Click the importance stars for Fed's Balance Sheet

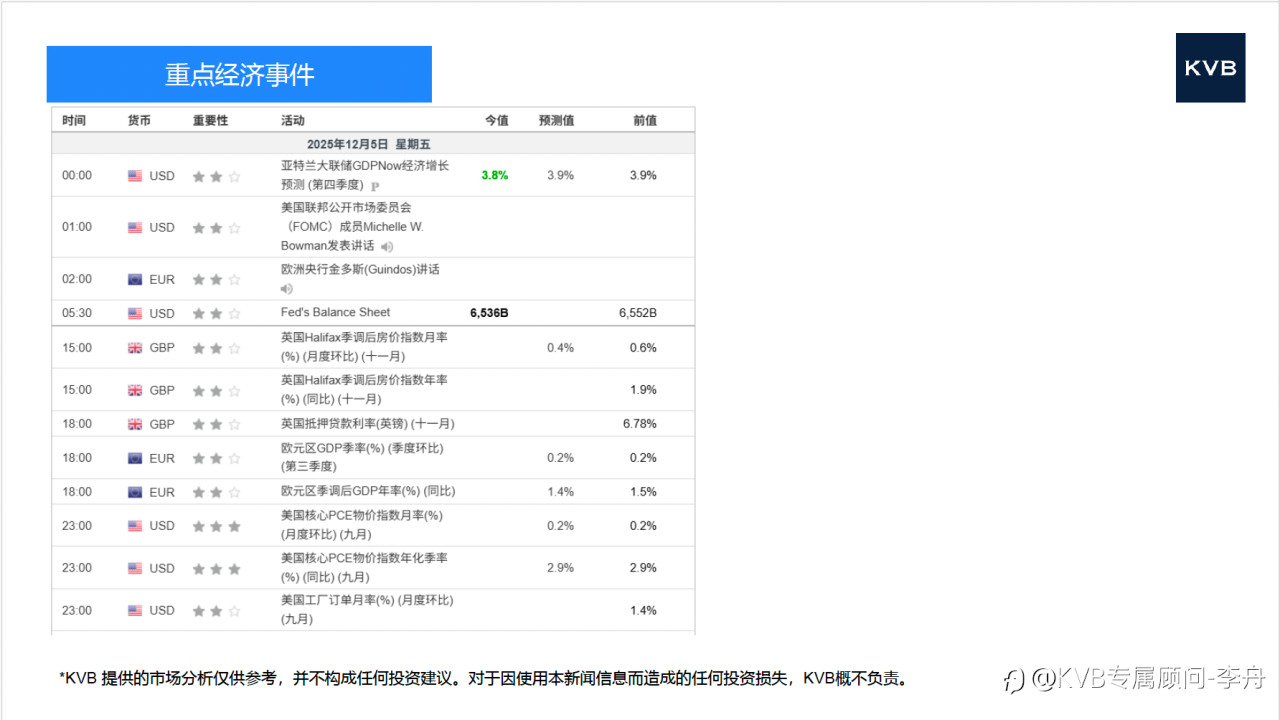[216, 313]
